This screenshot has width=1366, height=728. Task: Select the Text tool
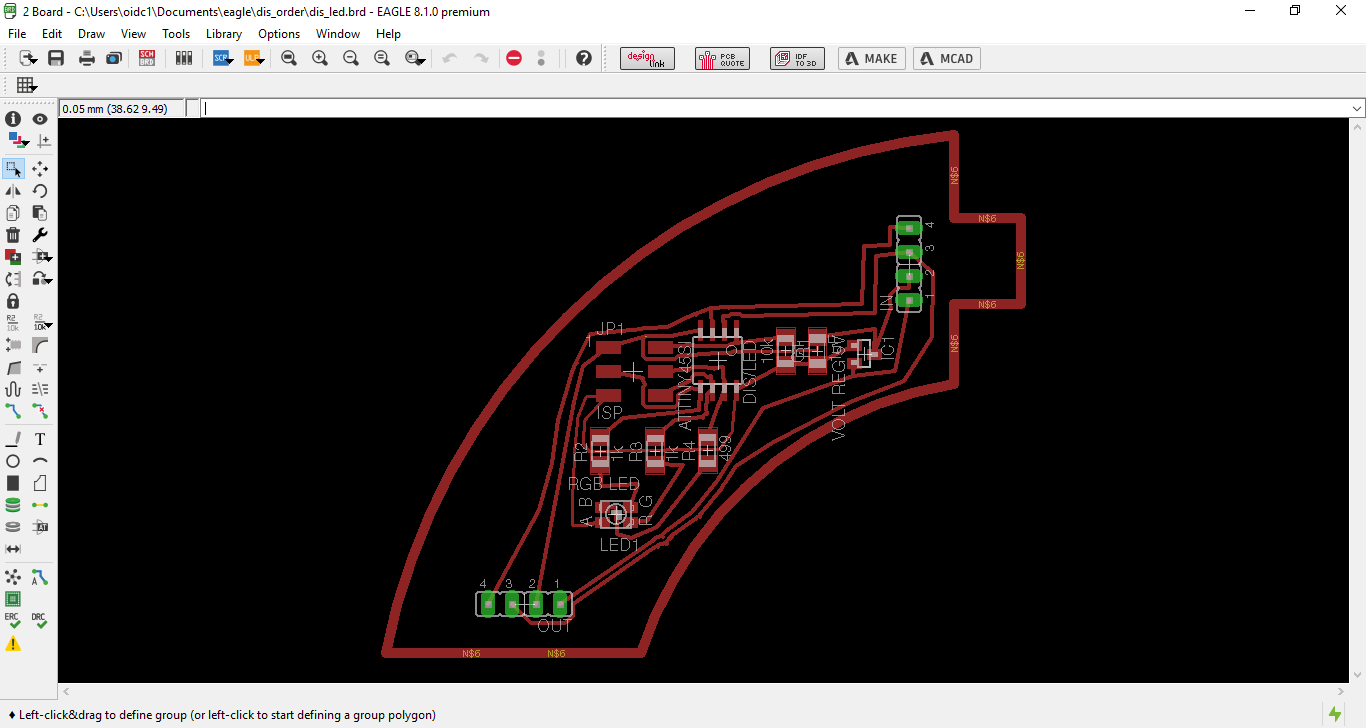(40, 439)
